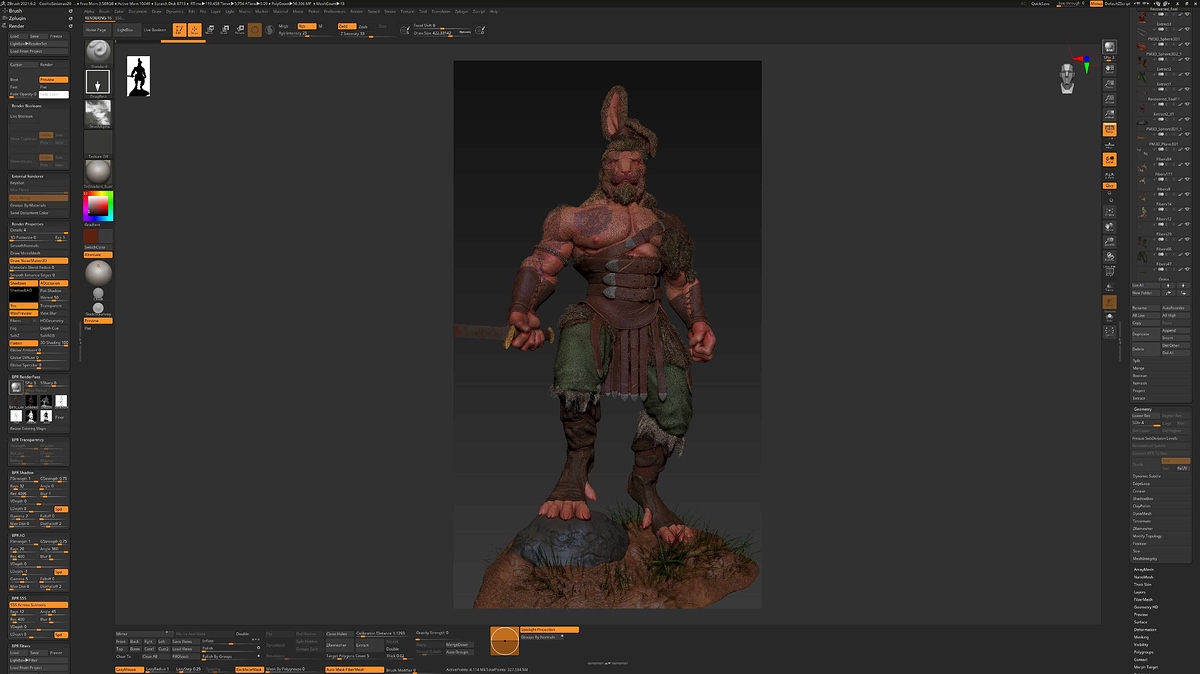
Task: Open the Help menu
Action: [x=493, y=11]
